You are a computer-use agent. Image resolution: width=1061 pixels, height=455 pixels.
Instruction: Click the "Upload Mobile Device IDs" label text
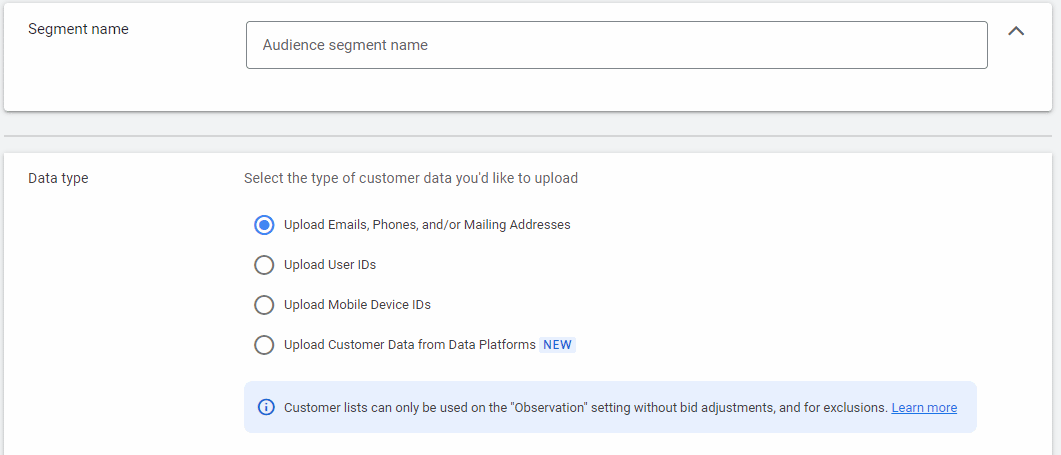coord(357,305)
